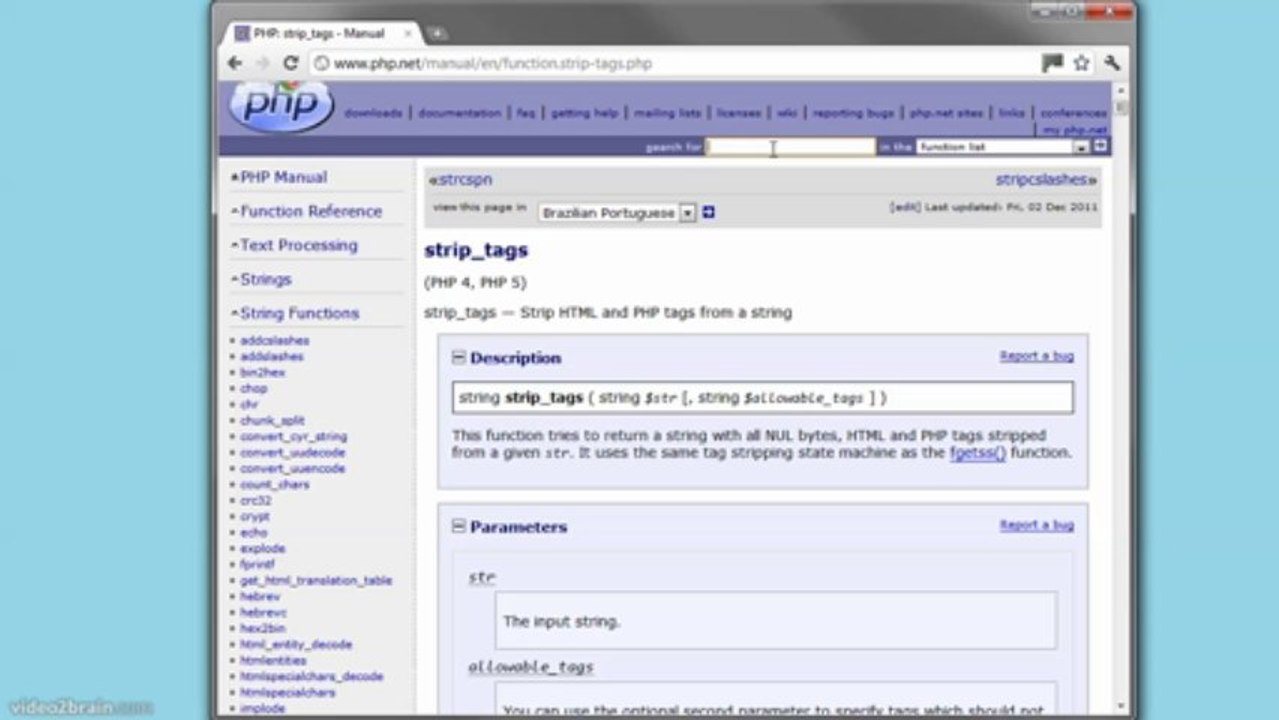This screenshot has width=1279, height=720.
Task: Open the licenses nav link
Action: coord(739,113)
